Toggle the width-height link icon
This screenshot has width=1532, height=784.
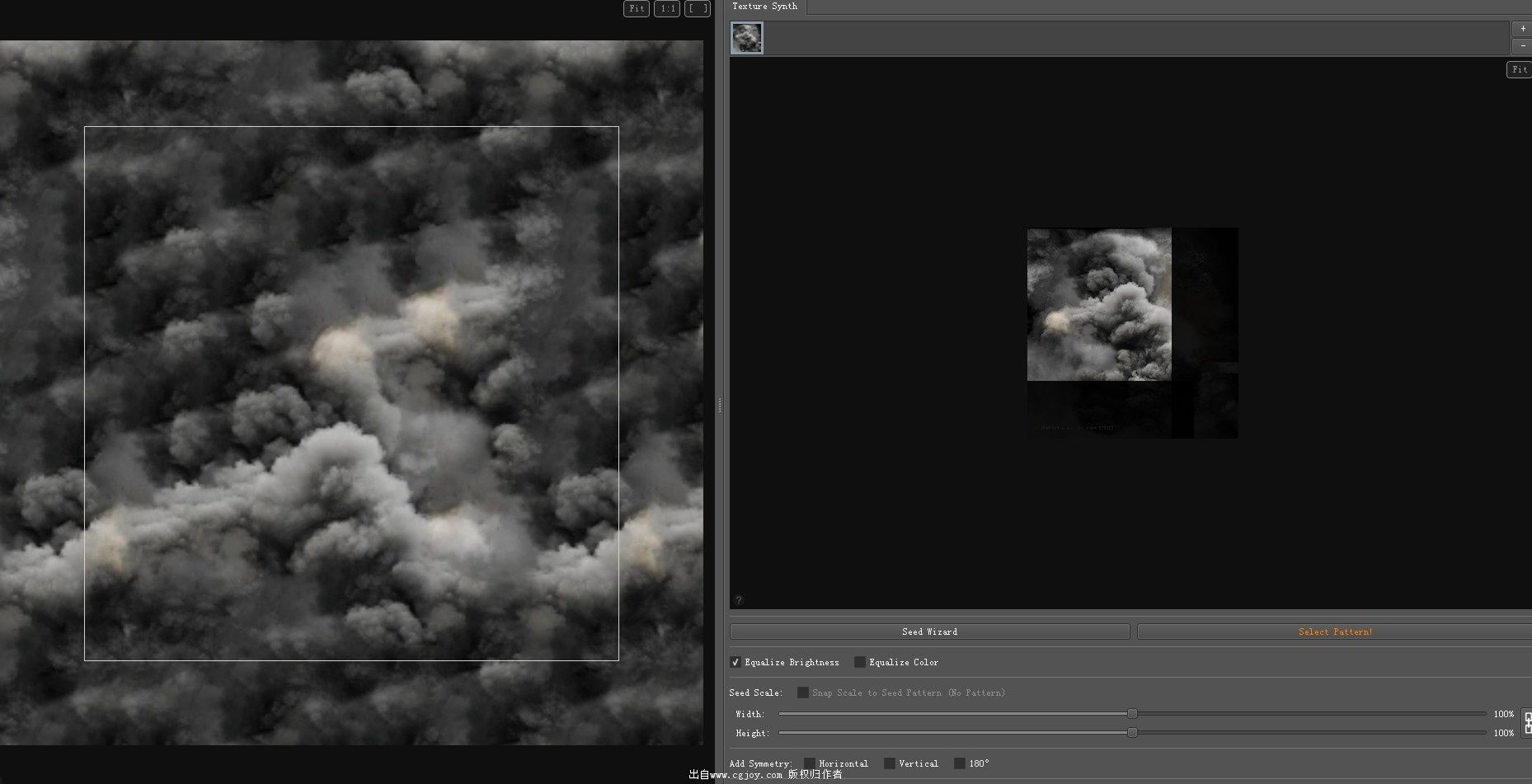1528,723
